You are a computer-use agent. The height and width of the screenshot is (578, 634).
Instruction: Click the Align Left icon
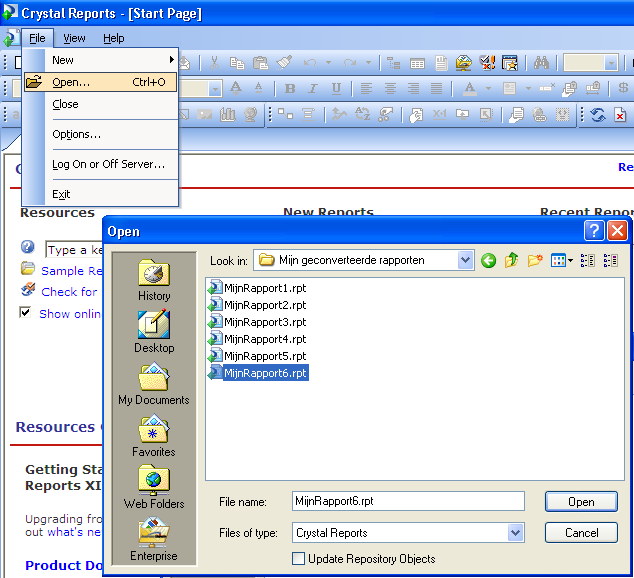[x=366, y=89]
